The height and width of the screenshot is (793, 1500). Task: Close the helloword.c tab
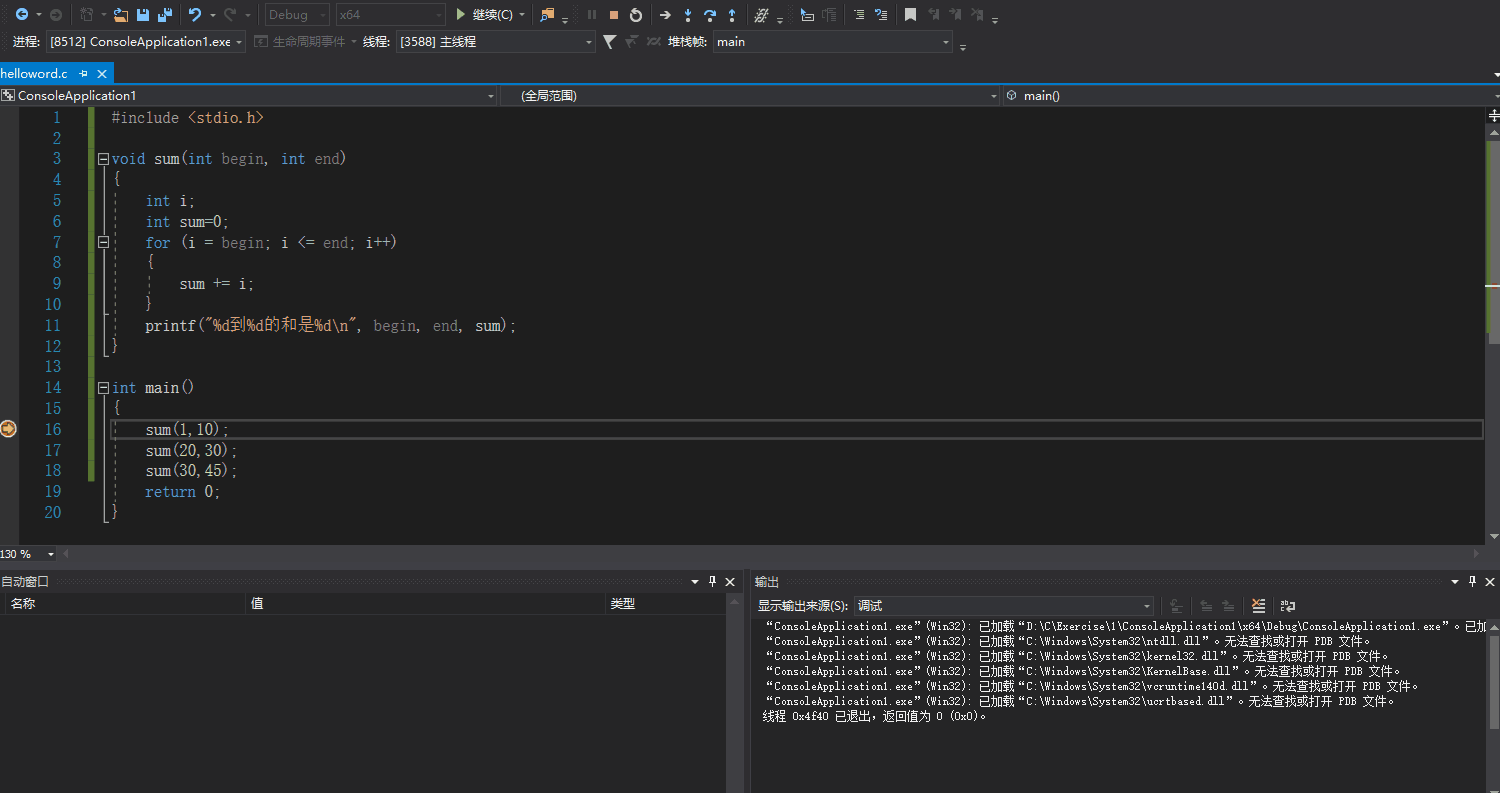click(x=102, y=74)
